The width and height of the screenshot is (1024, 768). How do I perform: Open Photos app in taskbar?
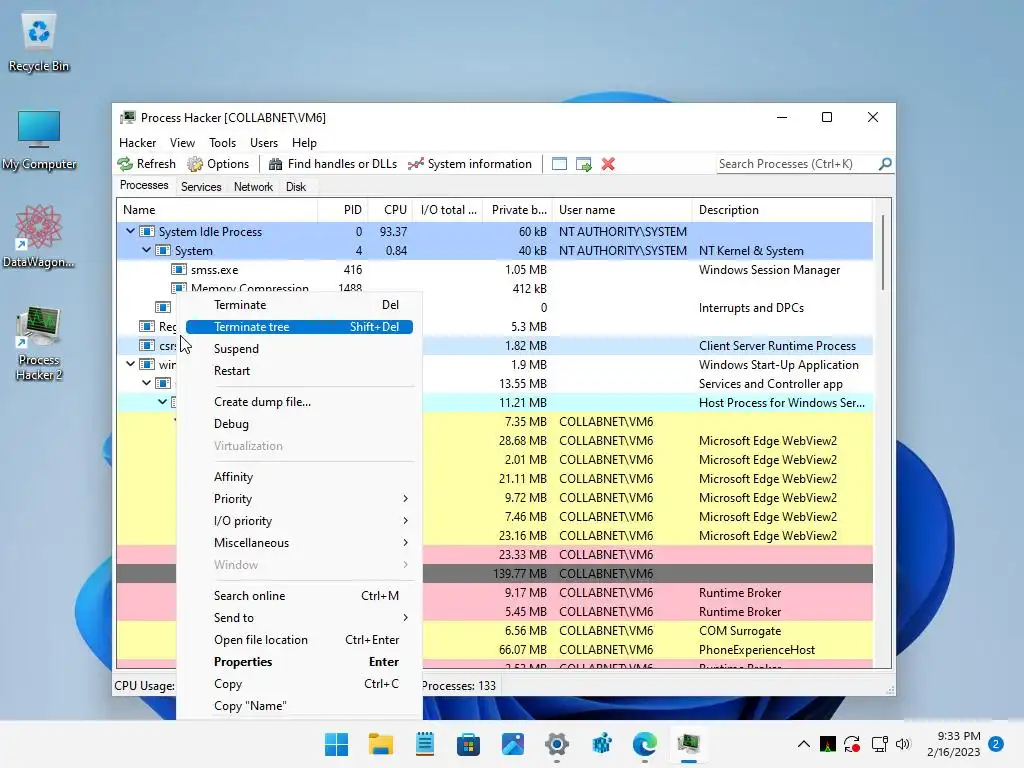pyautogui.click(x=513, y=744)
